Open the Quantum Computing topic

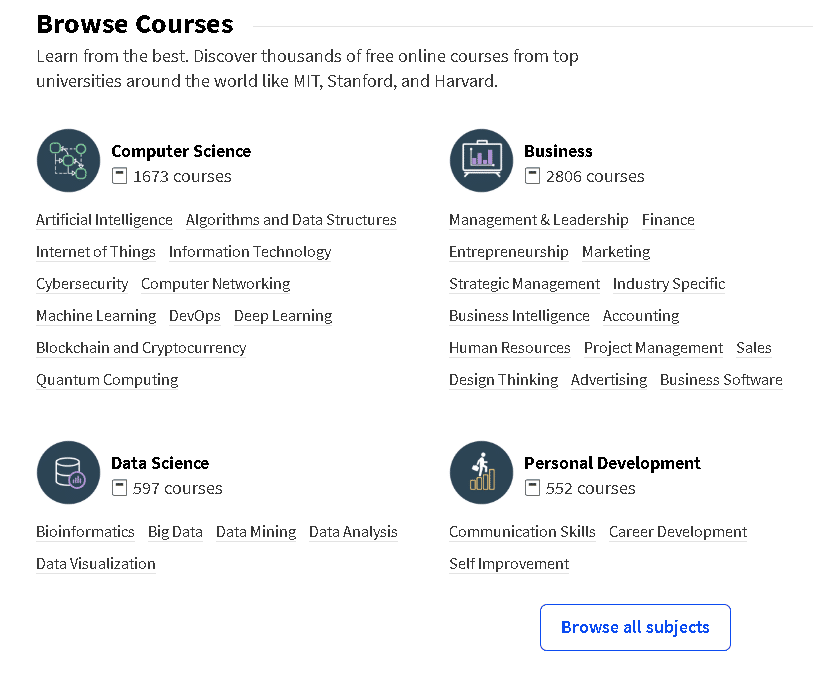pyautogui.click(x=107, y=380)
